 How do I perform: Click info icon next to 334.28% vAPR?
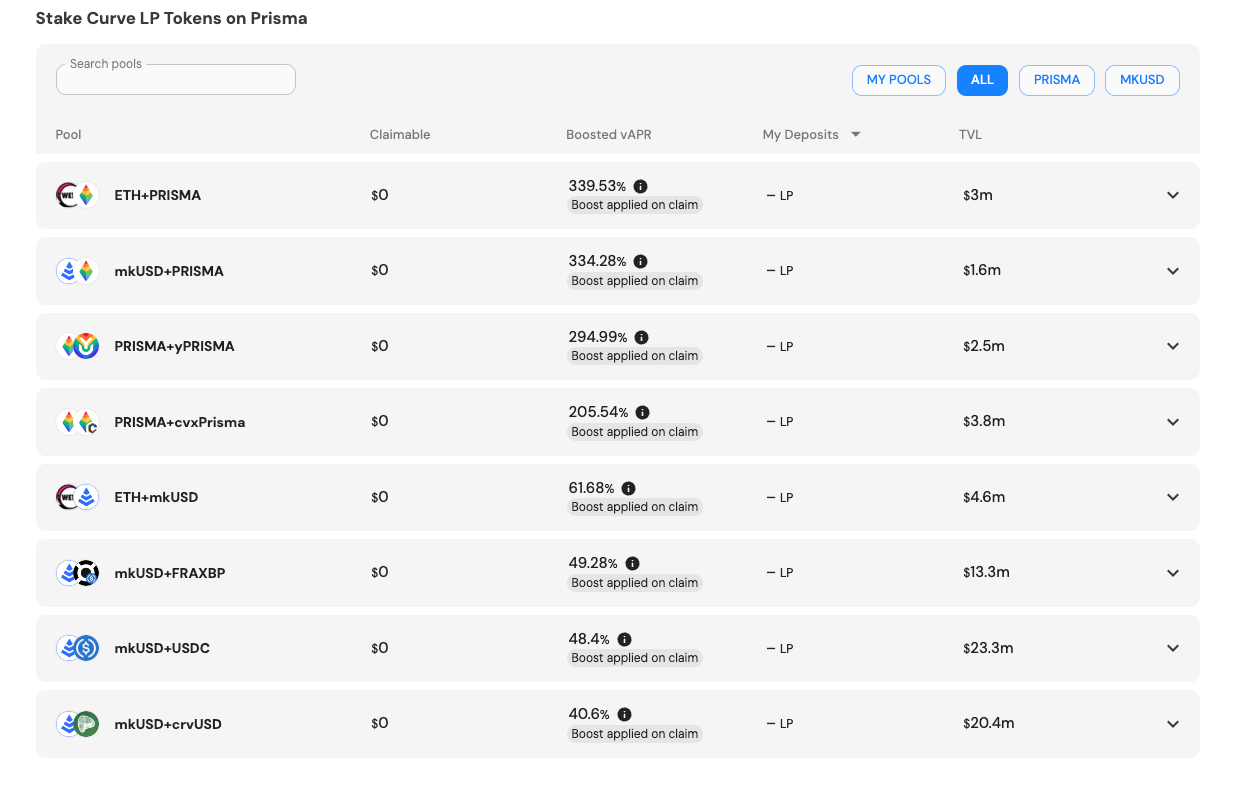coord(641,262)
